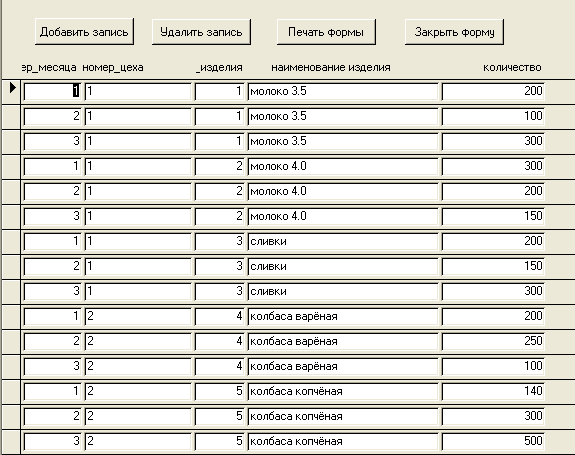Click the Удалить запись button
This screenshot has height=455, width=575.
(201, 32)
